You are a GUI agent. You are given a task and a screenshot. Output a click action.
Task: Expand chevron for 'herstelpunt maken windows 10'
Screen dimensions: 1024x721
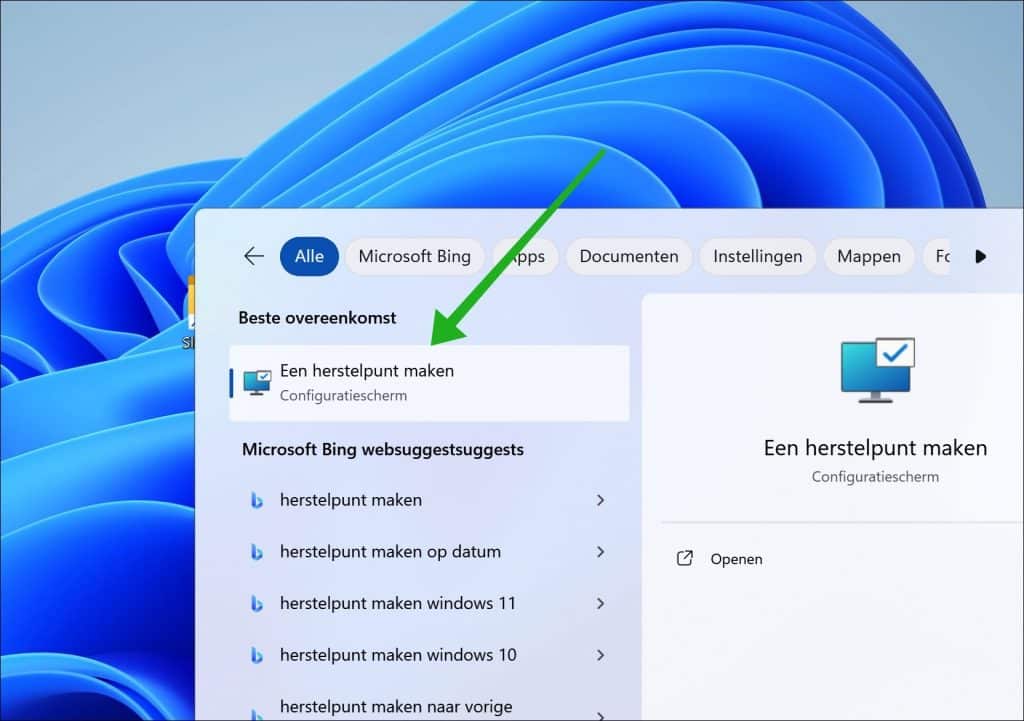(x=600, y=655)
